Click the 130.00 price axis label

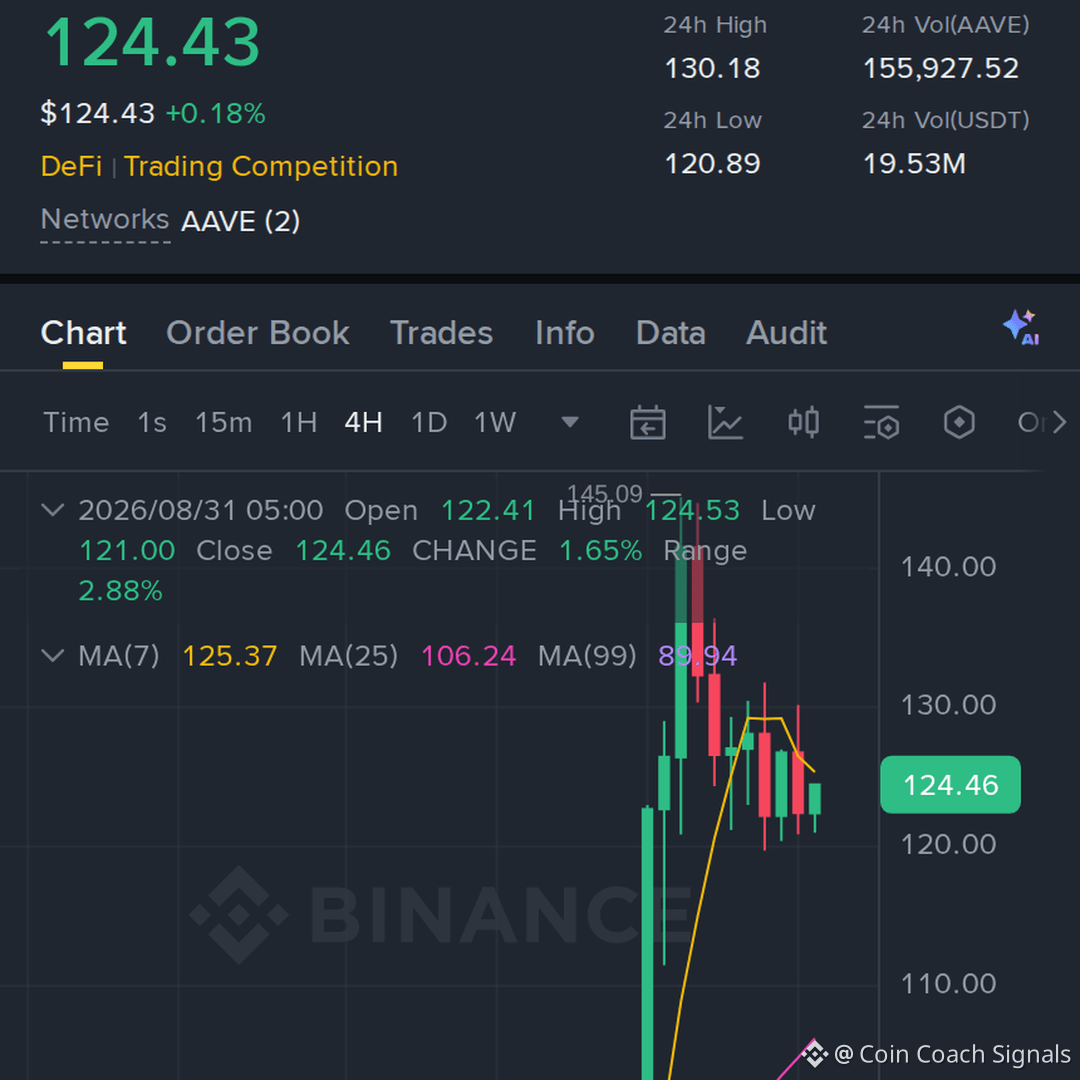pos(948,705)
